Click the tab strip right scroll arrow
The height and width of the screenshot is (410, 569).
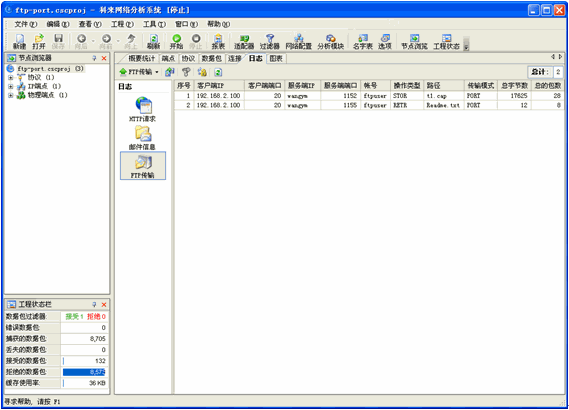click(560, 57)
